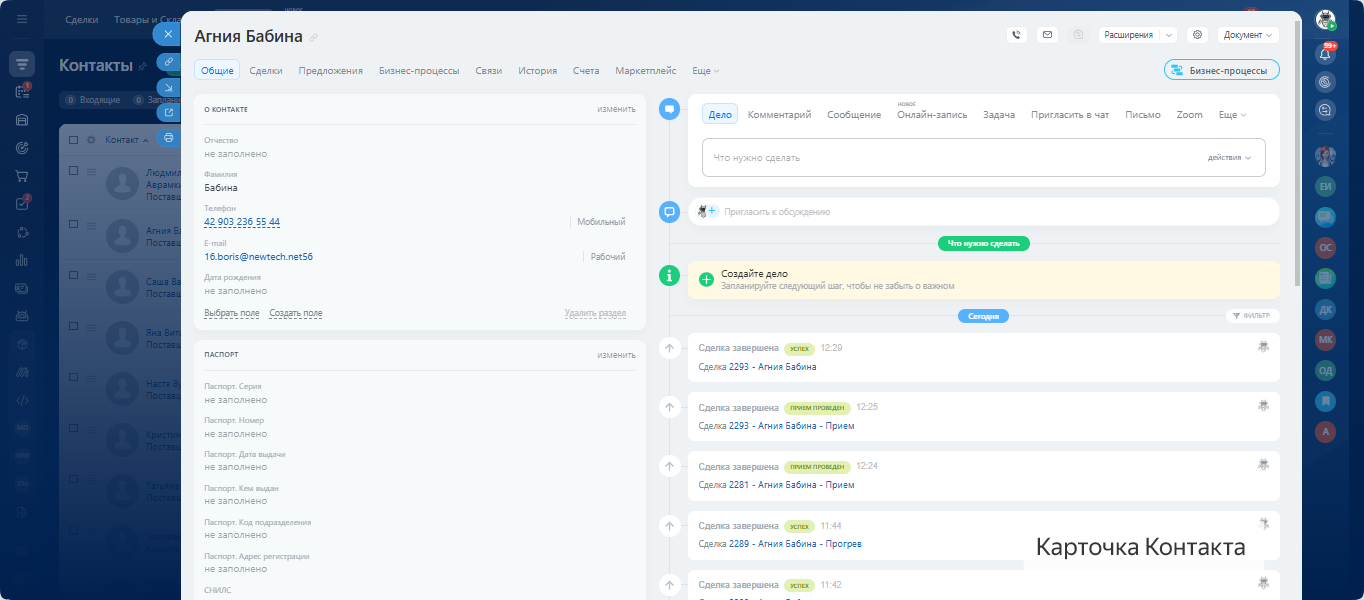Viewport: 1364px width, 600px height.
Task: Click the Бизнес-процессы button
Action: pos(1221,70)
